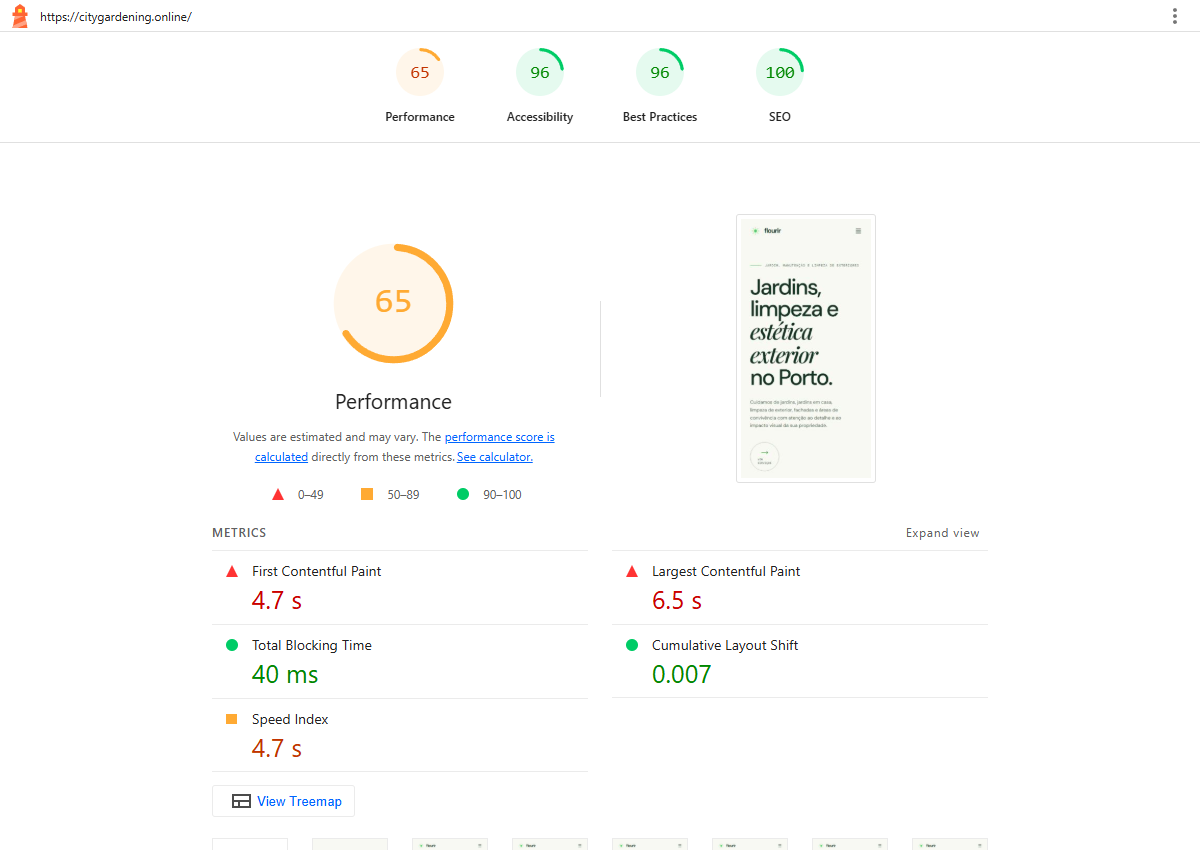Select the Speed Index label
Image resolution: width=1200 pixels, height=850 pixels.
290,720
